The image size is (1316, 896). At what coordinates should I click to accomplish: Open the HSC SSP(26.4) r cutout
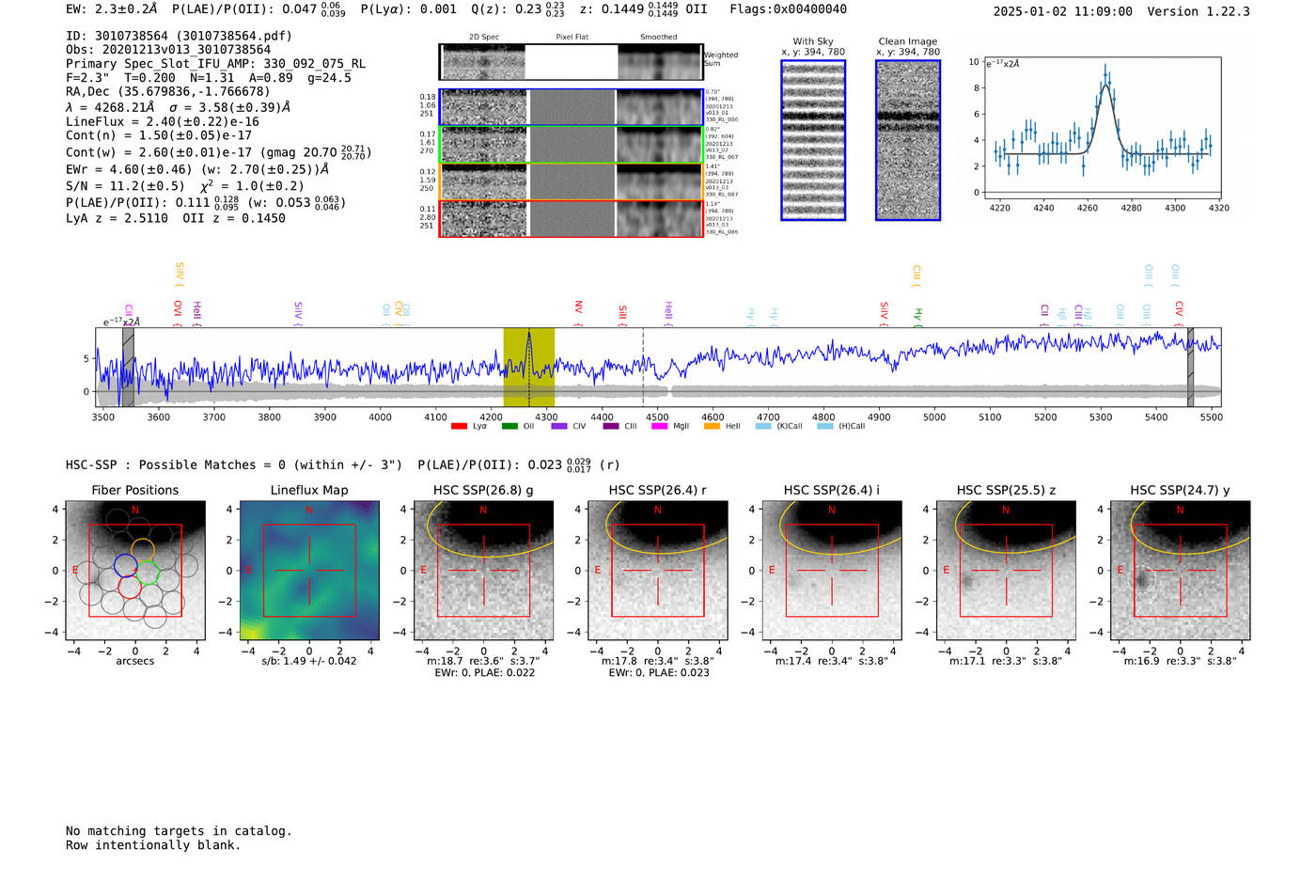coord(658,571)
